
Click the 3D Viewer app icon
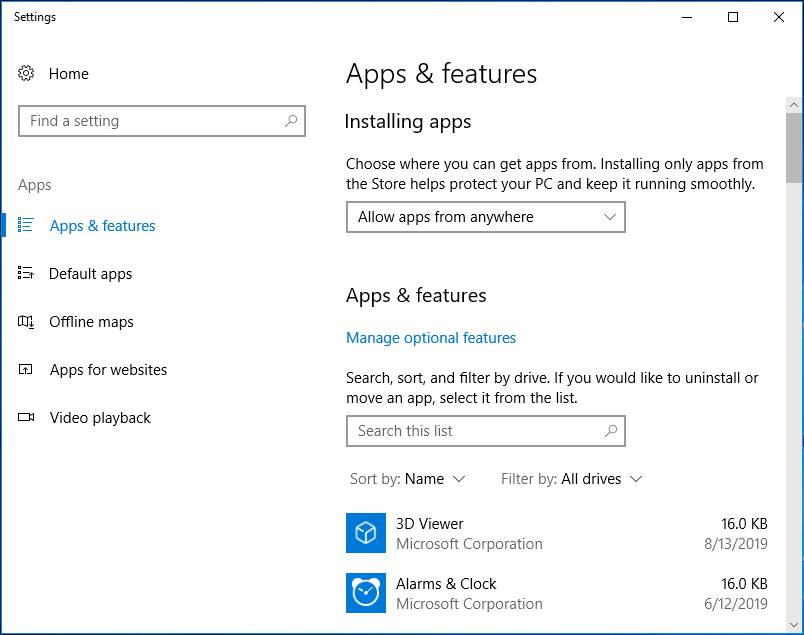pyautogui.click(x=366, y=533)
